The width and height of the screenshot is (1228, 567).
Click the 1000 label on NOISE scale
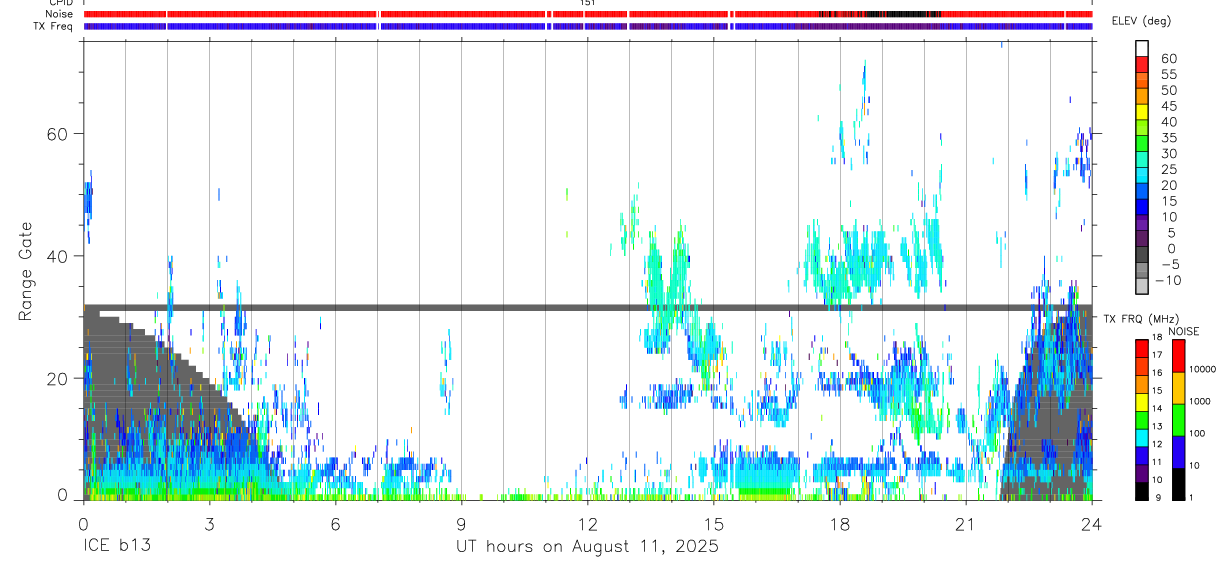tap(1202, 401)
